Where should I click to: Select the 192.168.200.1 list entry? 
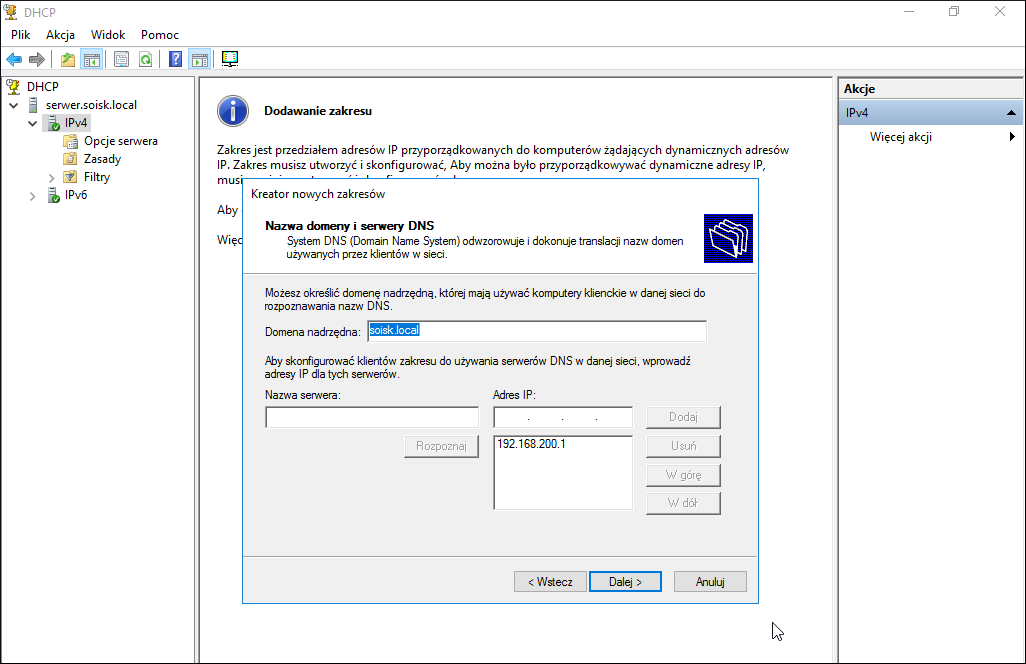point(531,444)
